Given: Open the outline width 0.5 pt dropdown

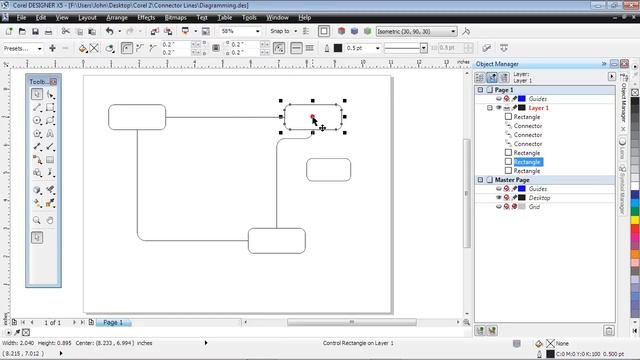Looking at the screenshot, I should tap(378, 48).
